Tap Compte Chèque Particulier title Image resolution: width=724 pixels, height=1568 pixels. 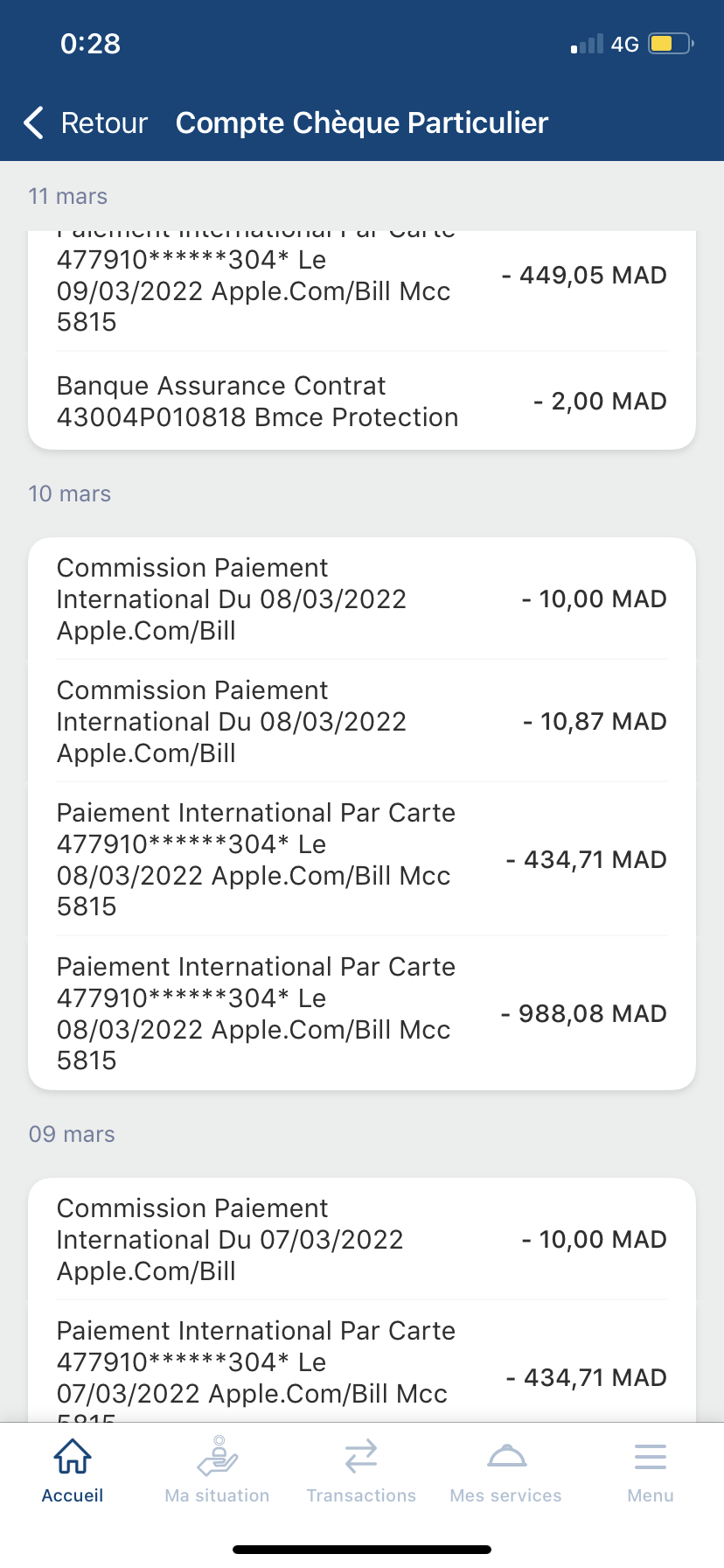362,123
